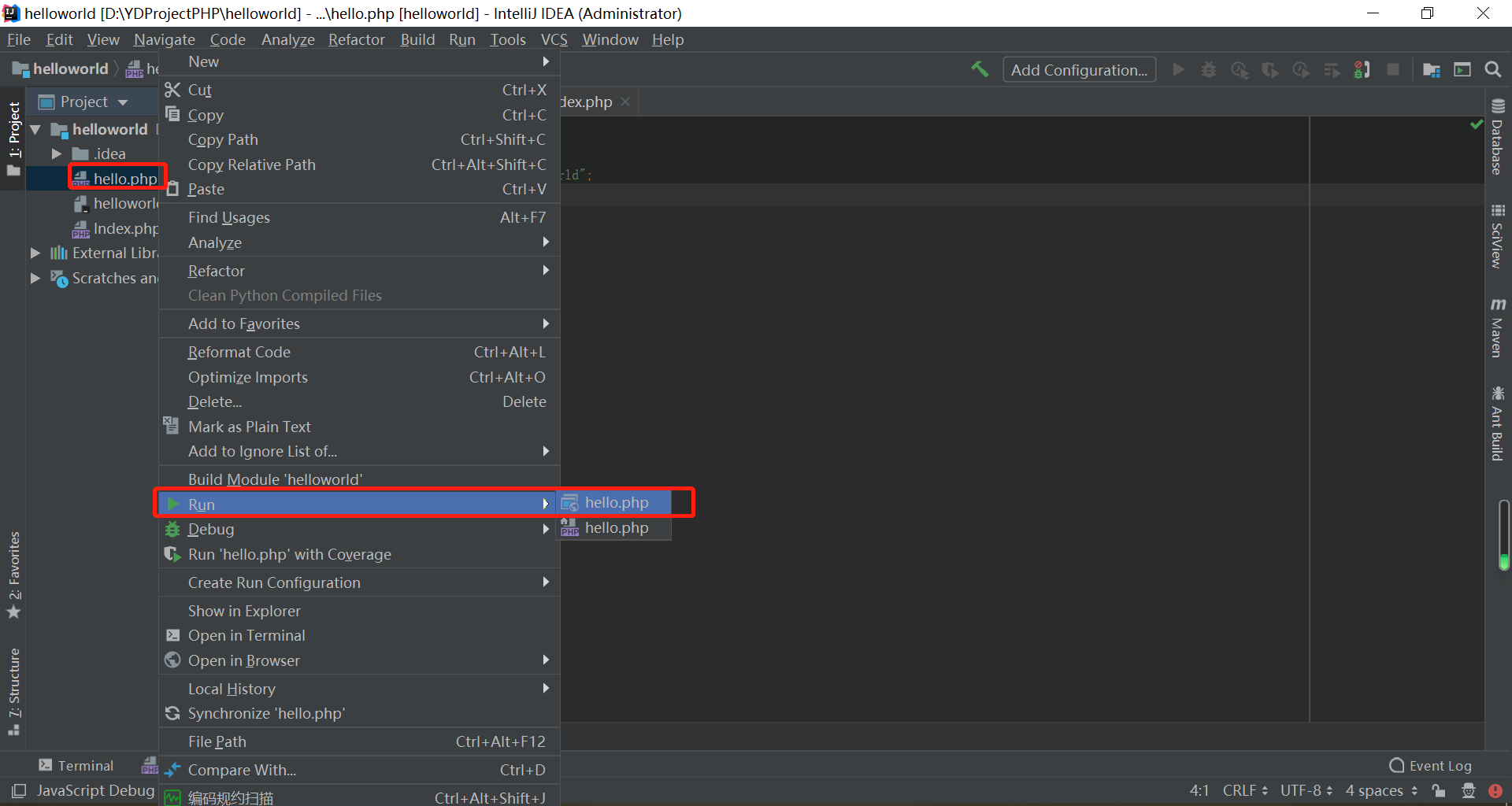Choose Copy Path in context menu
Image resolution: width=1512 pixels, height=806 pixels.
click(359, 139)
